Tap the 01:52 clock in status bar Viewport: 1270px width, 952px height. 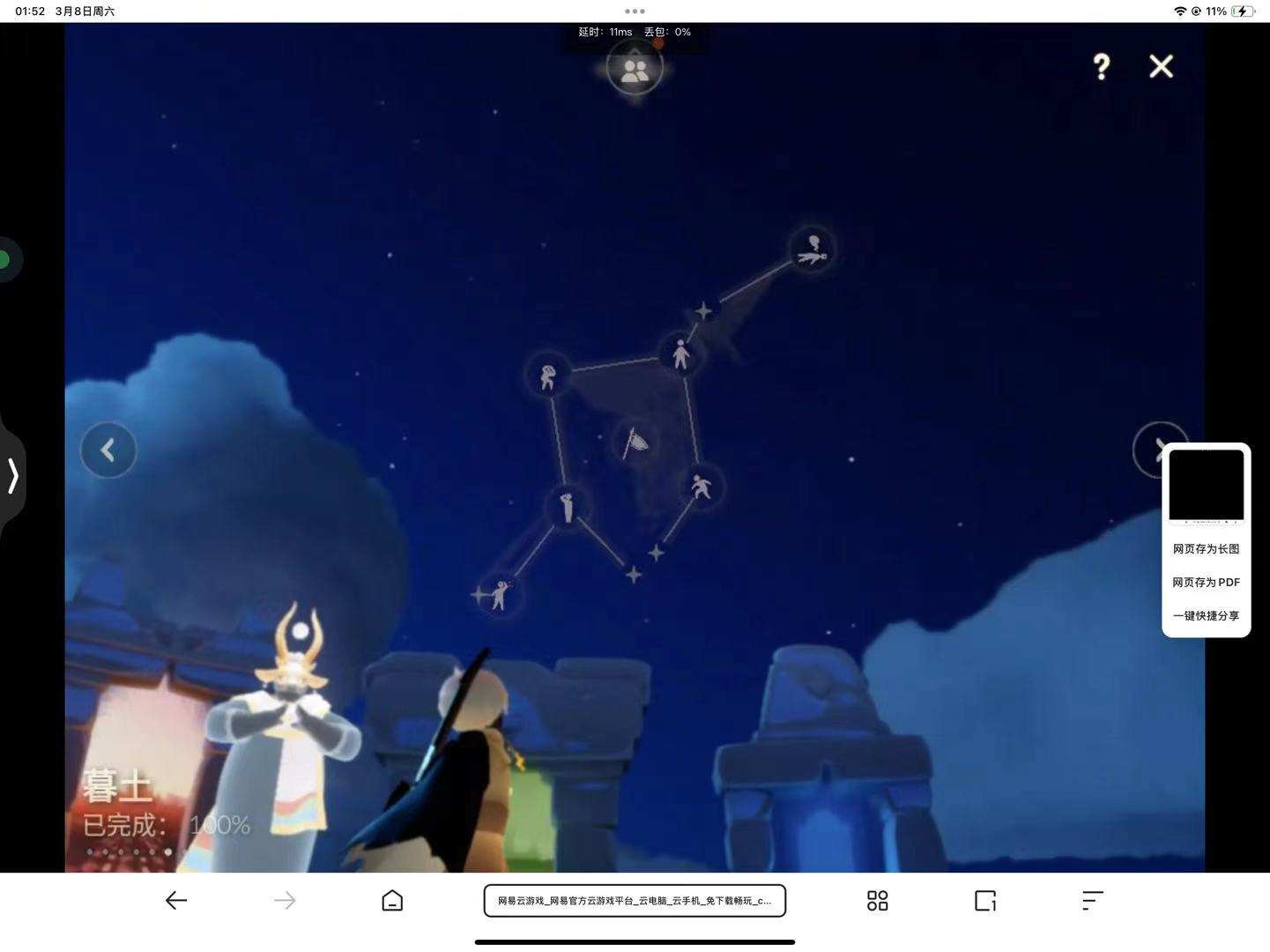click(x=30, y=11)
